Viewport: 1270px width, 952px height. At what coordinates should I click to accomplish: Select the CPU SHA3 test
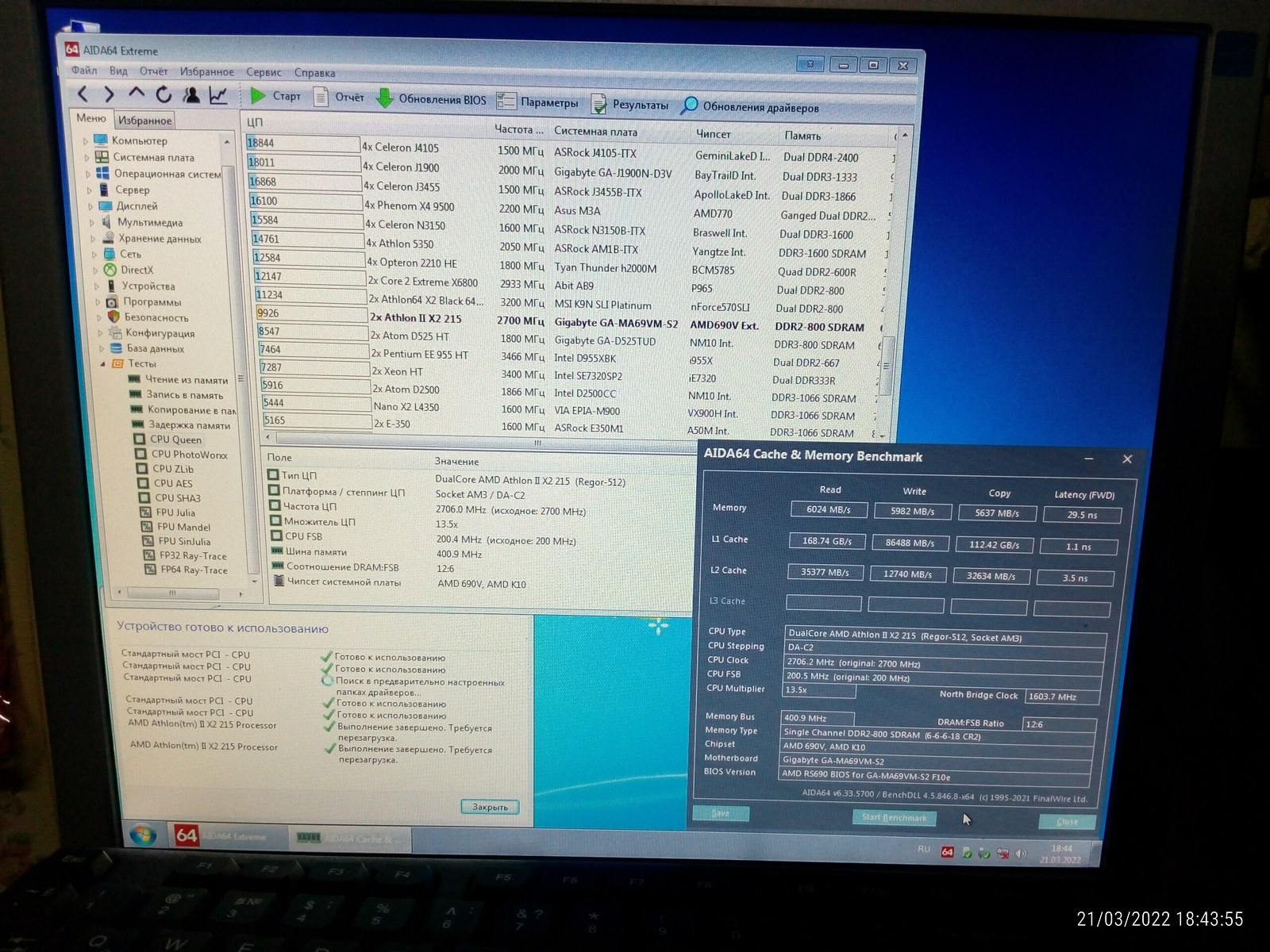point(169,497)
